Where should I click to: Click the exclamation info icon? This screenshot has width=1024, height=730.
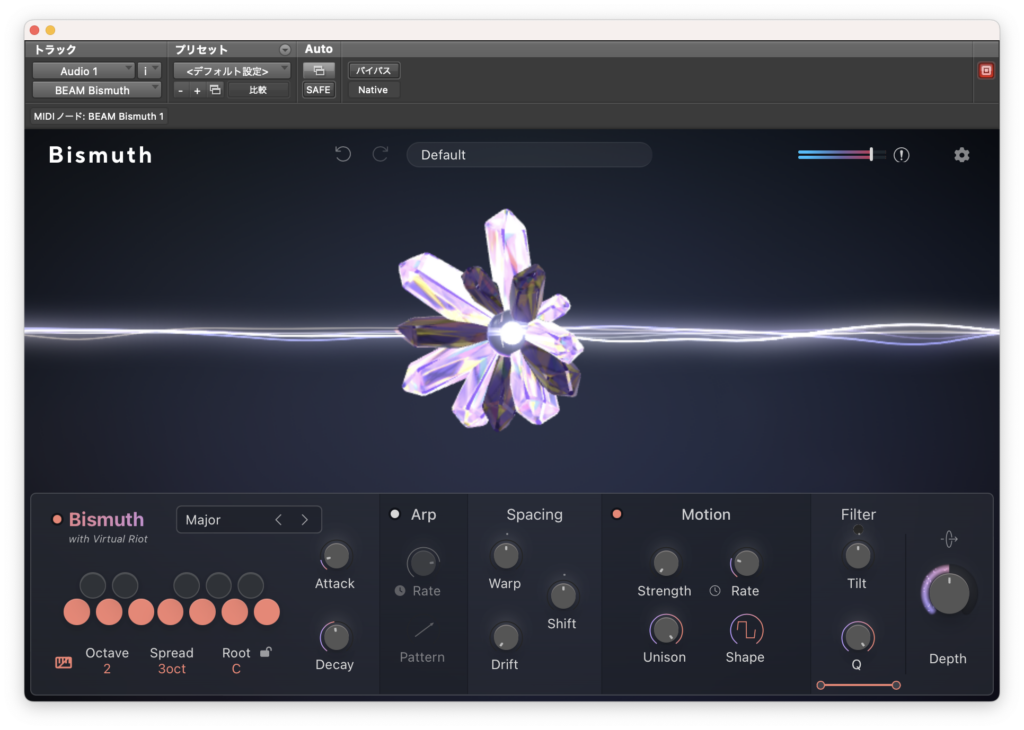(x=901, y=155)
